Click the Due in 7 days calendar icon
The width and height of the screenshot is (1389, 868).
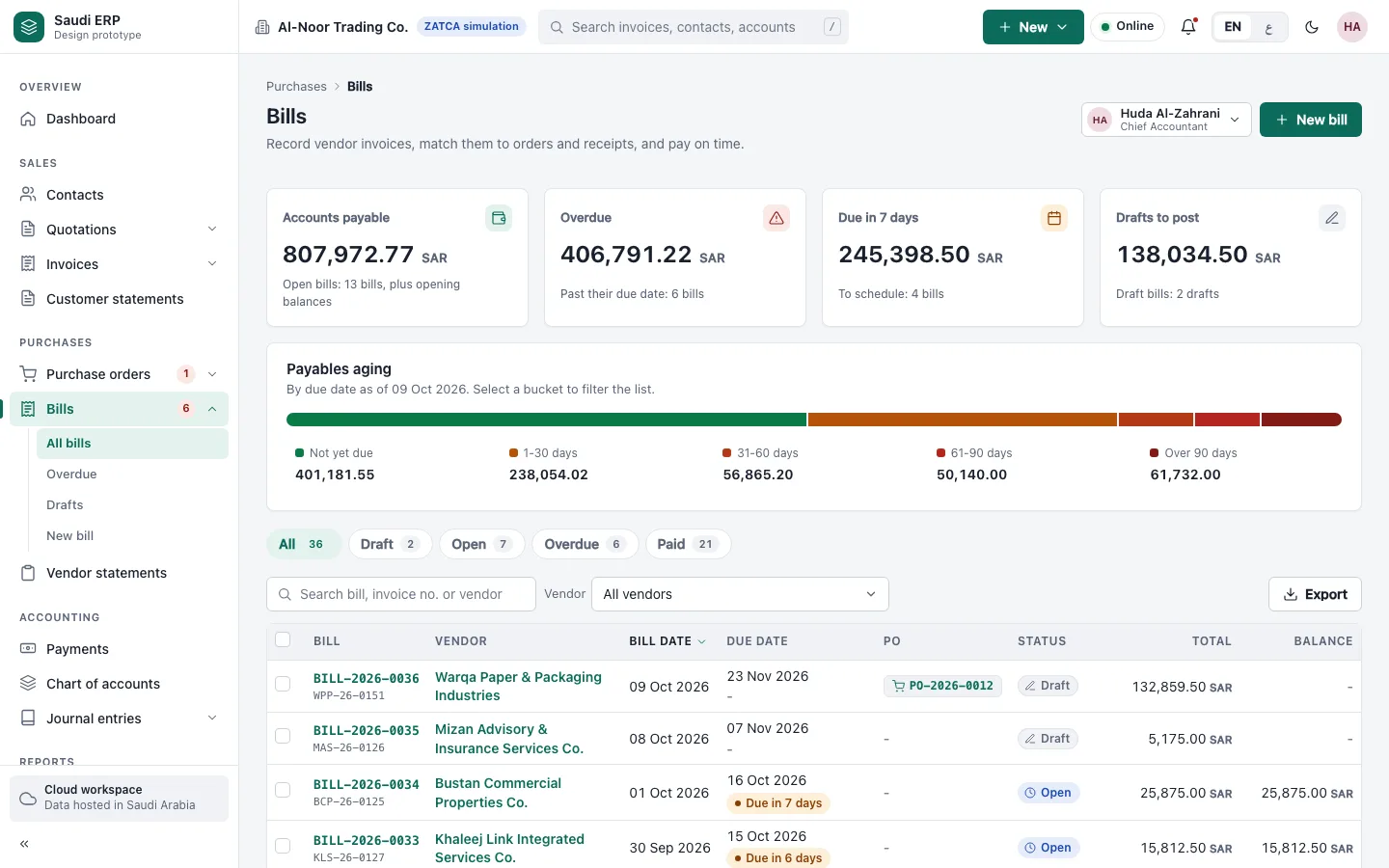point(1054,218)
